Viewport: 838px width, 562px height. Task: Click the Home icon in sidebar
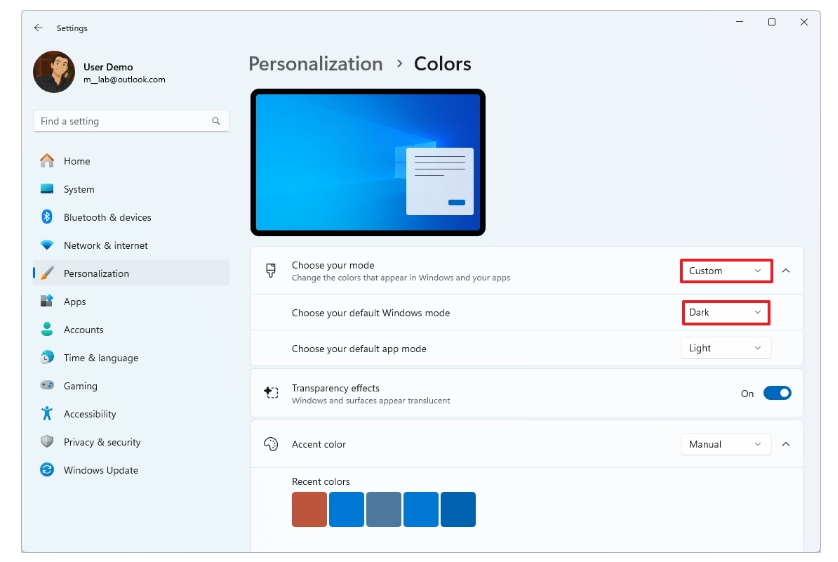tap(47, 161)
